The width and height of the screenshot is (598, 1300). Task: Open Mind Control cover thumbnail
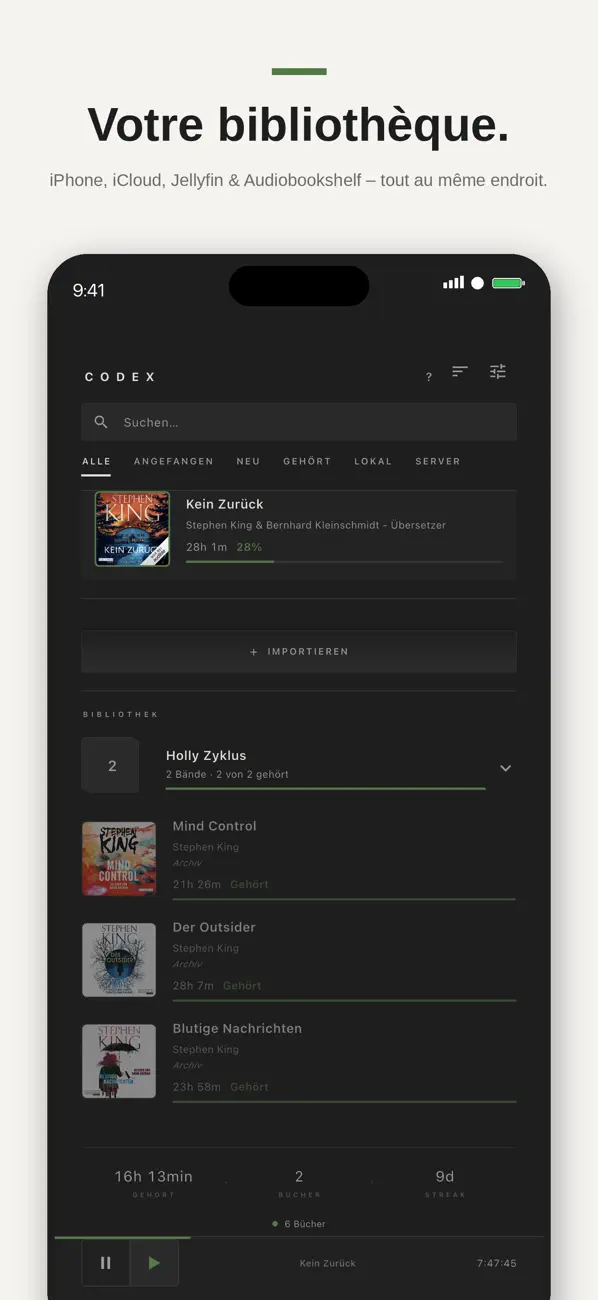coord(119,858)
